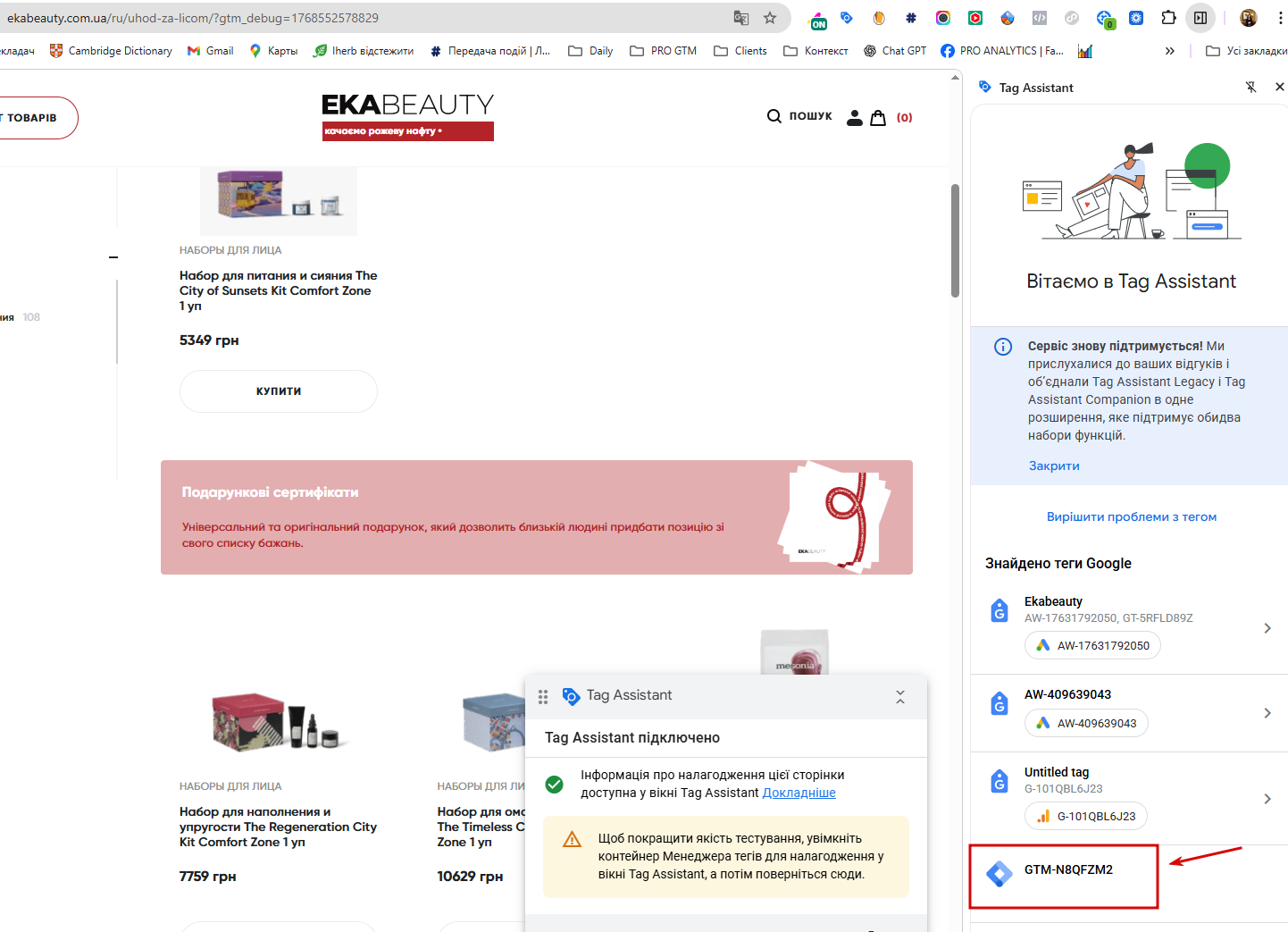Screen dimensions: 1288x932
Task: Grab the drag handle of Tag Assistant popup
Action: click(543, 696)
